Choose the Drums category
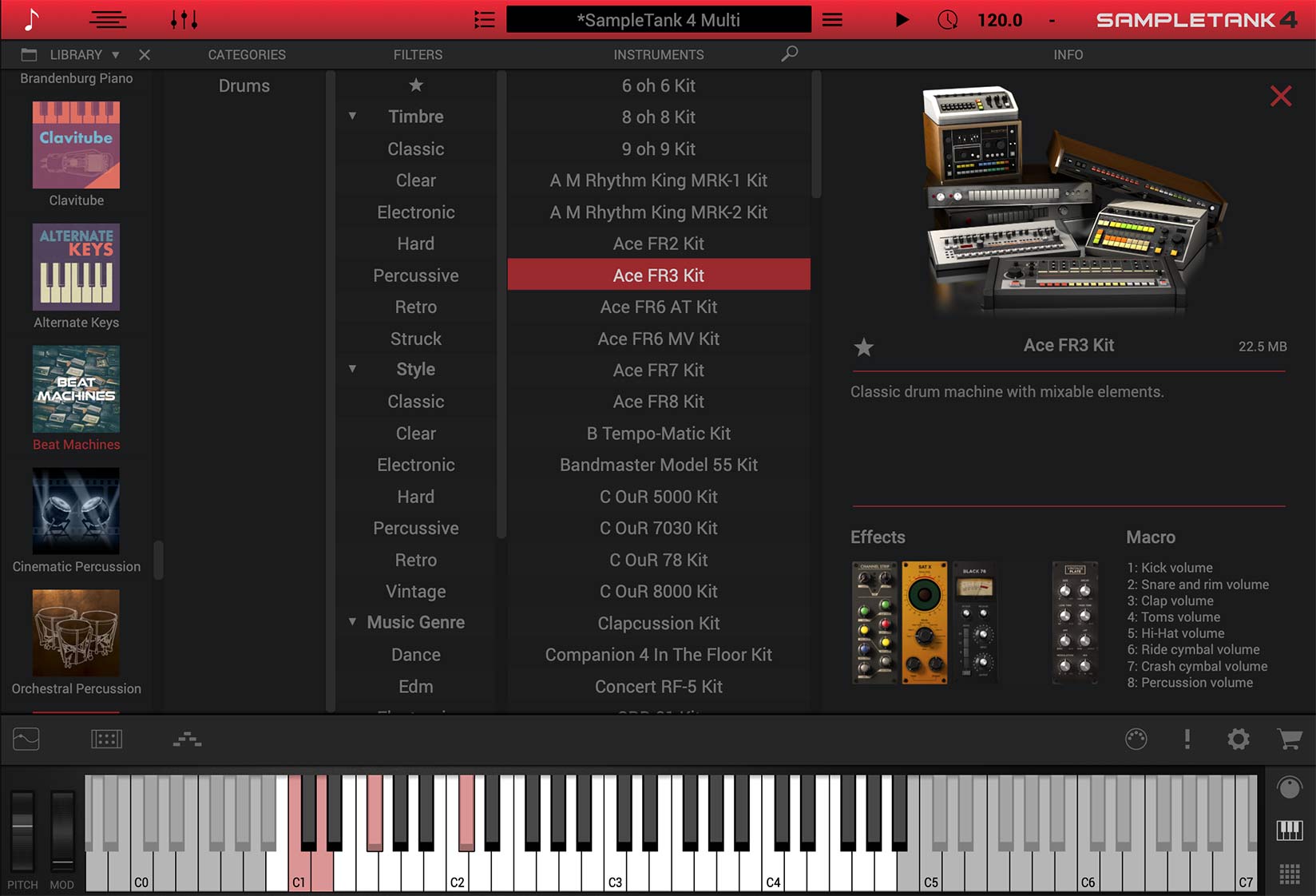The image size is (1316, 896). pyautogui.click(x=244, y=85)
